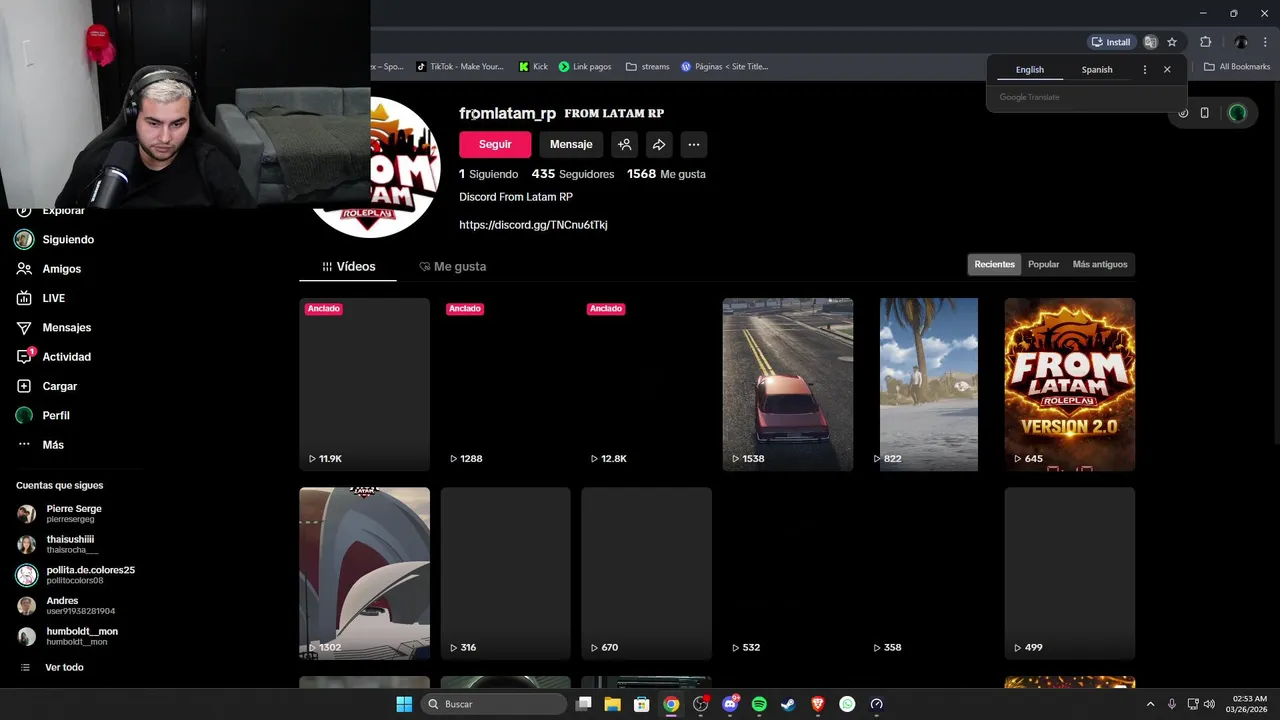This screenshot has width=1280, height=720.
Task: Open pinned video with 11.9K views
Action: coord(364,384)
